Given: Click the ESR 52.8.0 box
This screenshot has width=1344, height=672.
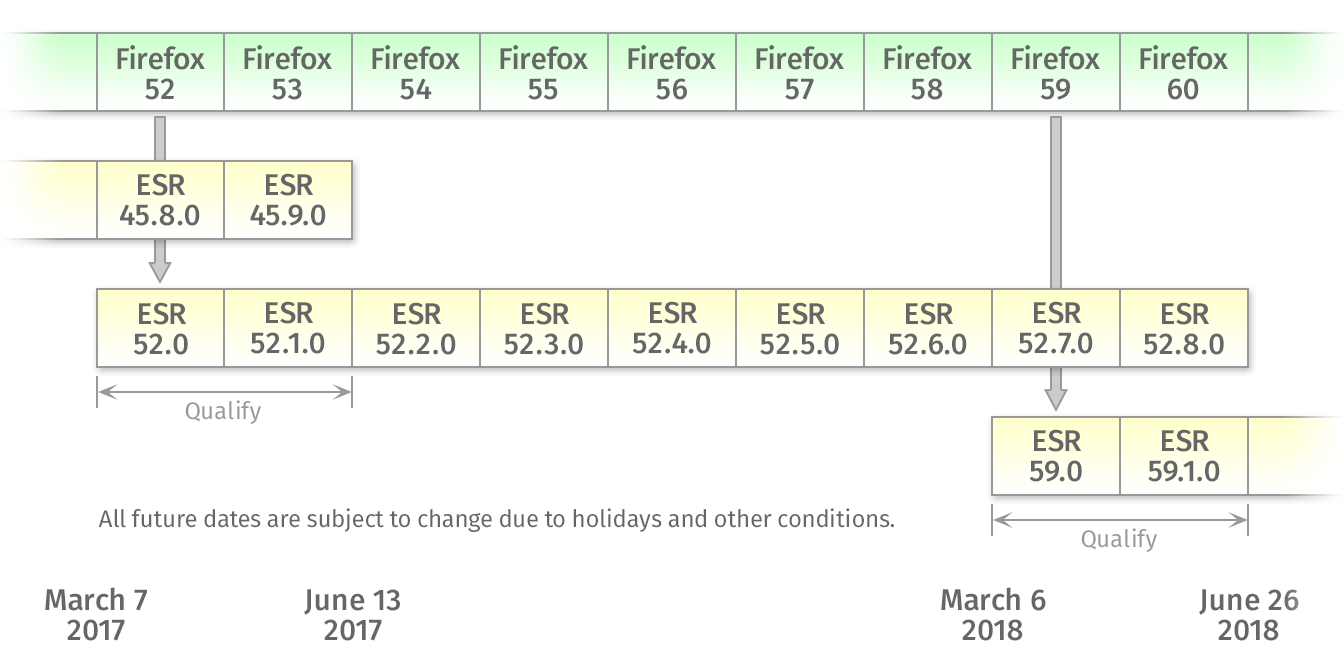Looking at the screenshot, I should 1184,328.
